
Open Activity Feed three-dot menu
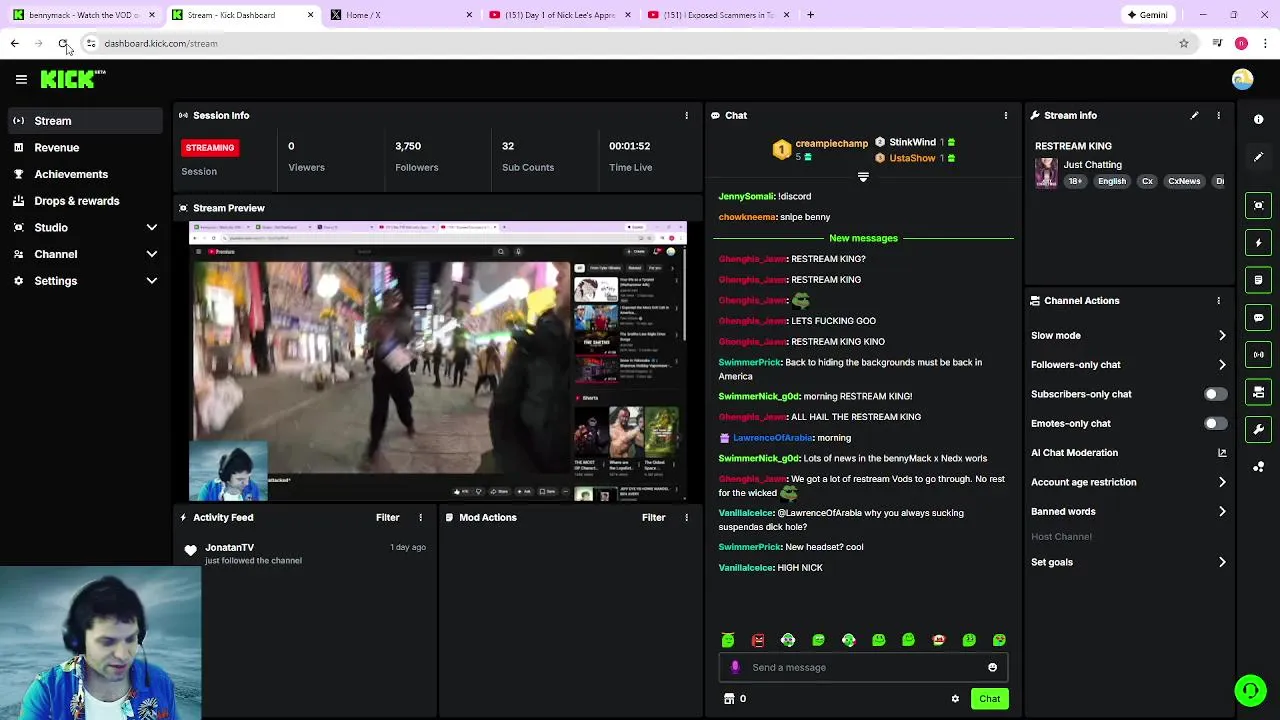pyautogui.click(x=420, y=517)
